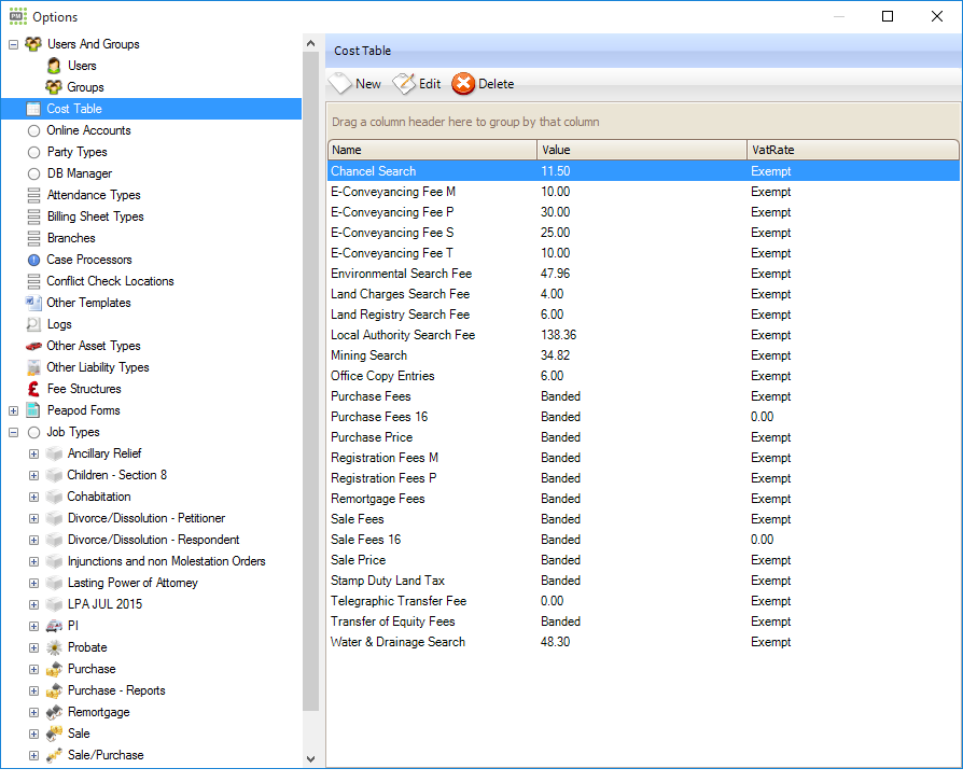Click the New tag icon in toolbar
963x771 pixels.
[x=341, y=84]
